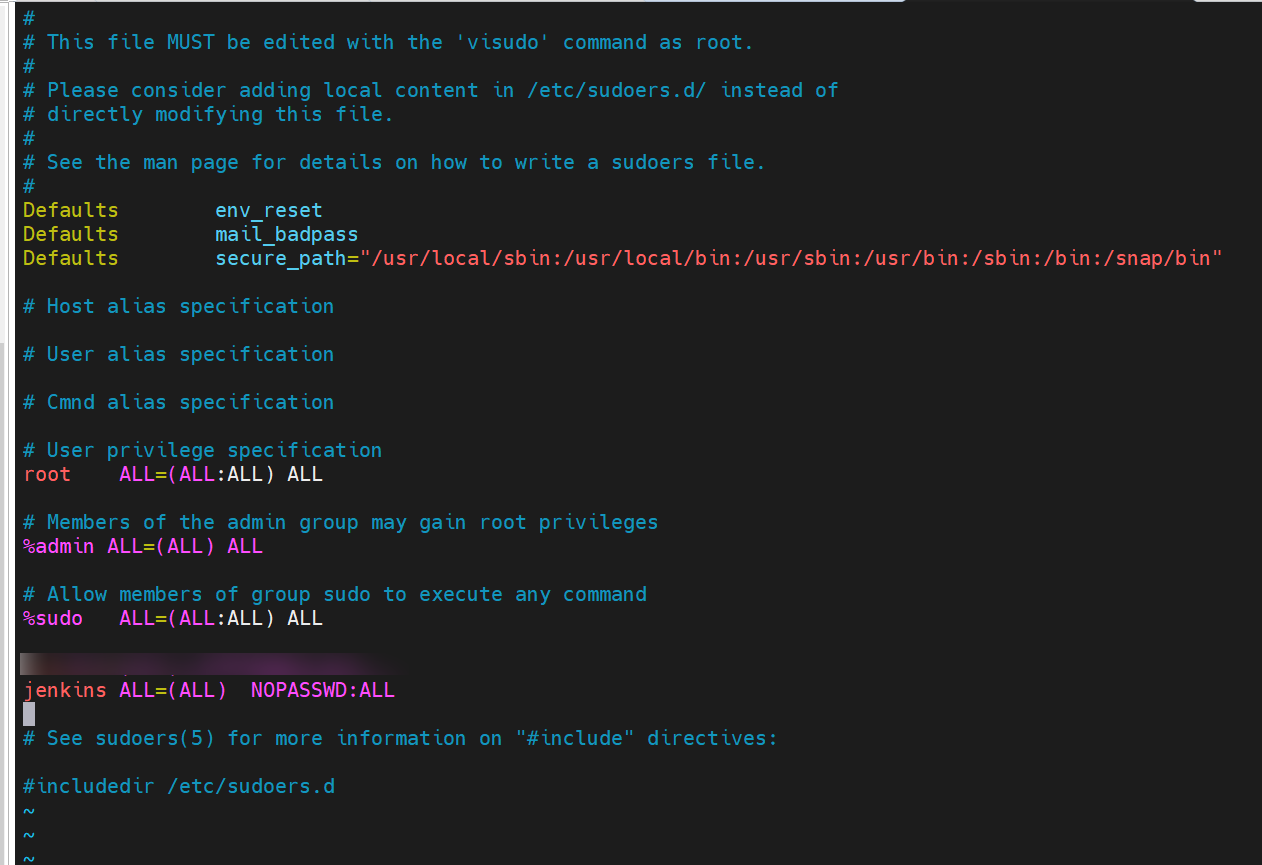Image resolution: width=1262 pixels, height=865 pixels.
Task: Click the first 'Defaults' keyword
Action: 70,210
